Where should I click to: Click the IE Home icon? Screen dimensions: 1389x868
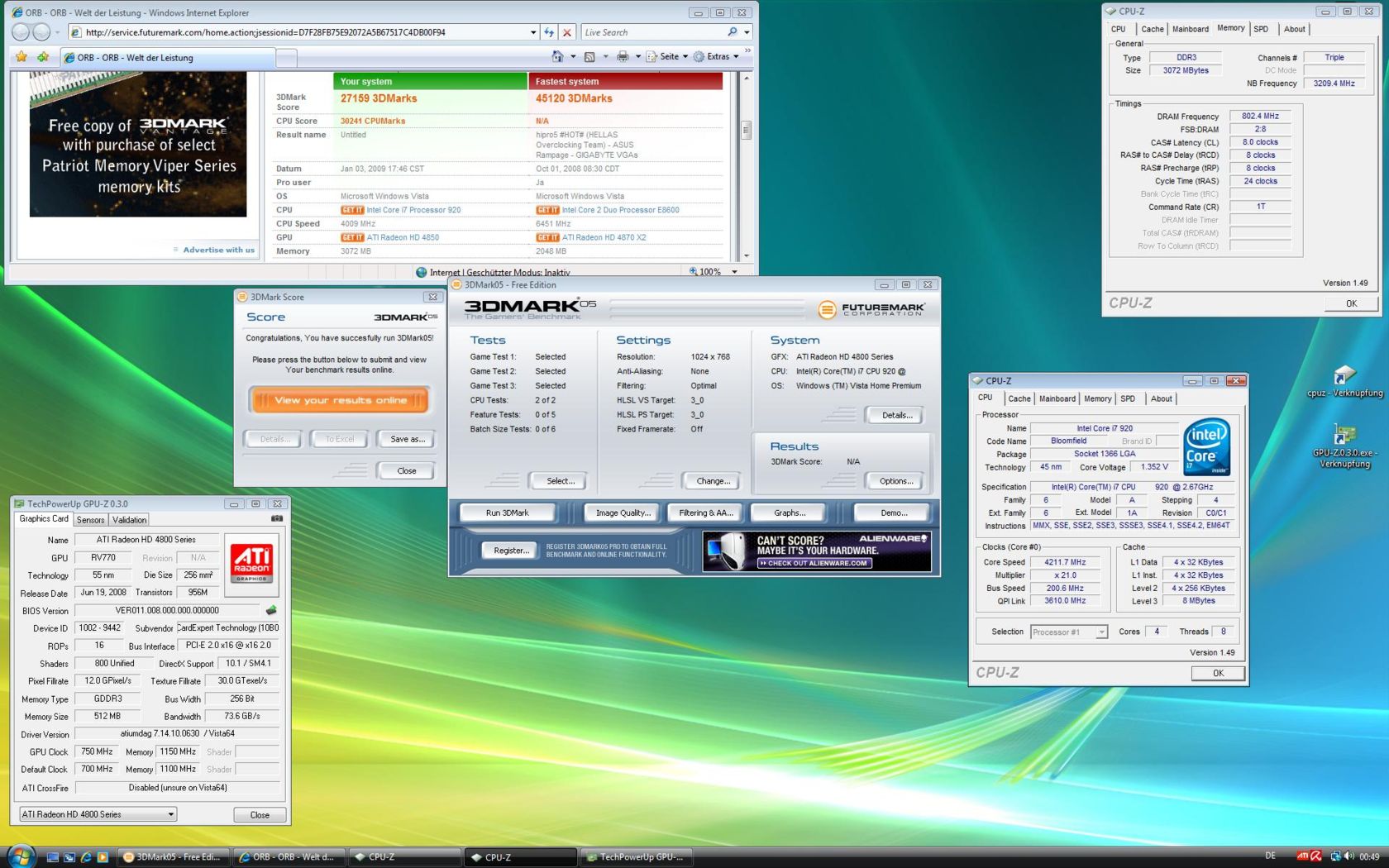coord(558,56)
